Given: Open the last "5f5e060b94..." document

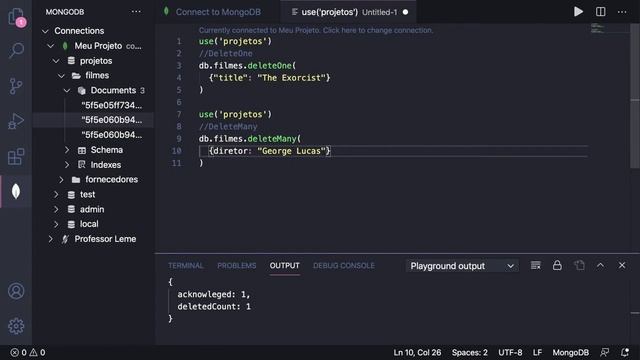Looking at the screenshot, I should [x=111, y=135].
